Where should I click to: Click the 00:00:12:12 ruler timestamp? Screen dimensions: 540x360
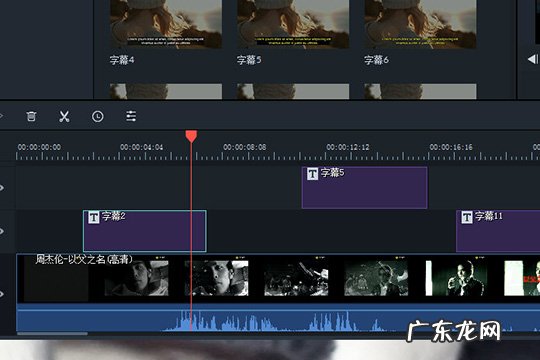point(348,147)
